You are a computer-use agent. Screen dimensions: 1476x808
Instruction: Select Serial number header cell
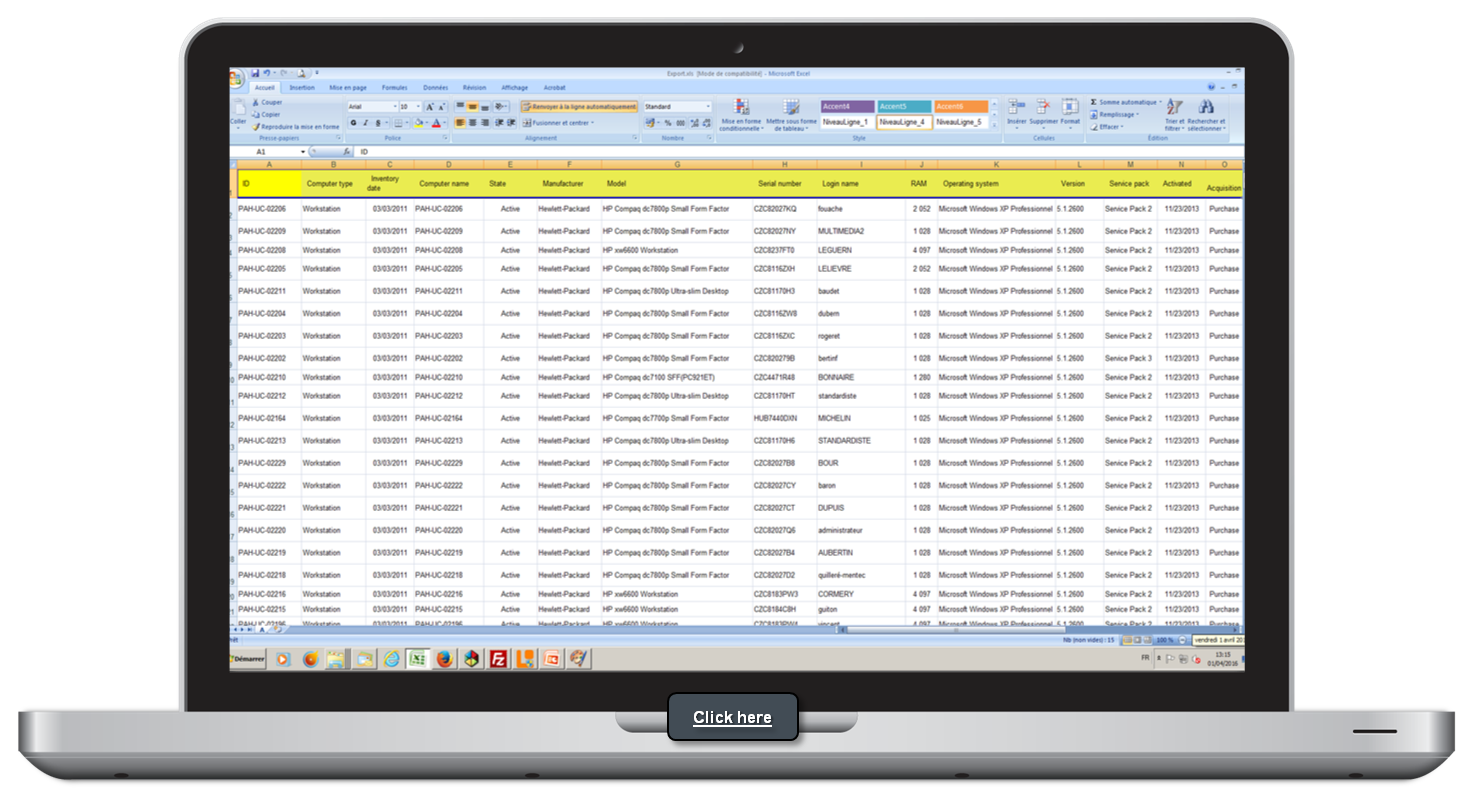tap(784, 184)
